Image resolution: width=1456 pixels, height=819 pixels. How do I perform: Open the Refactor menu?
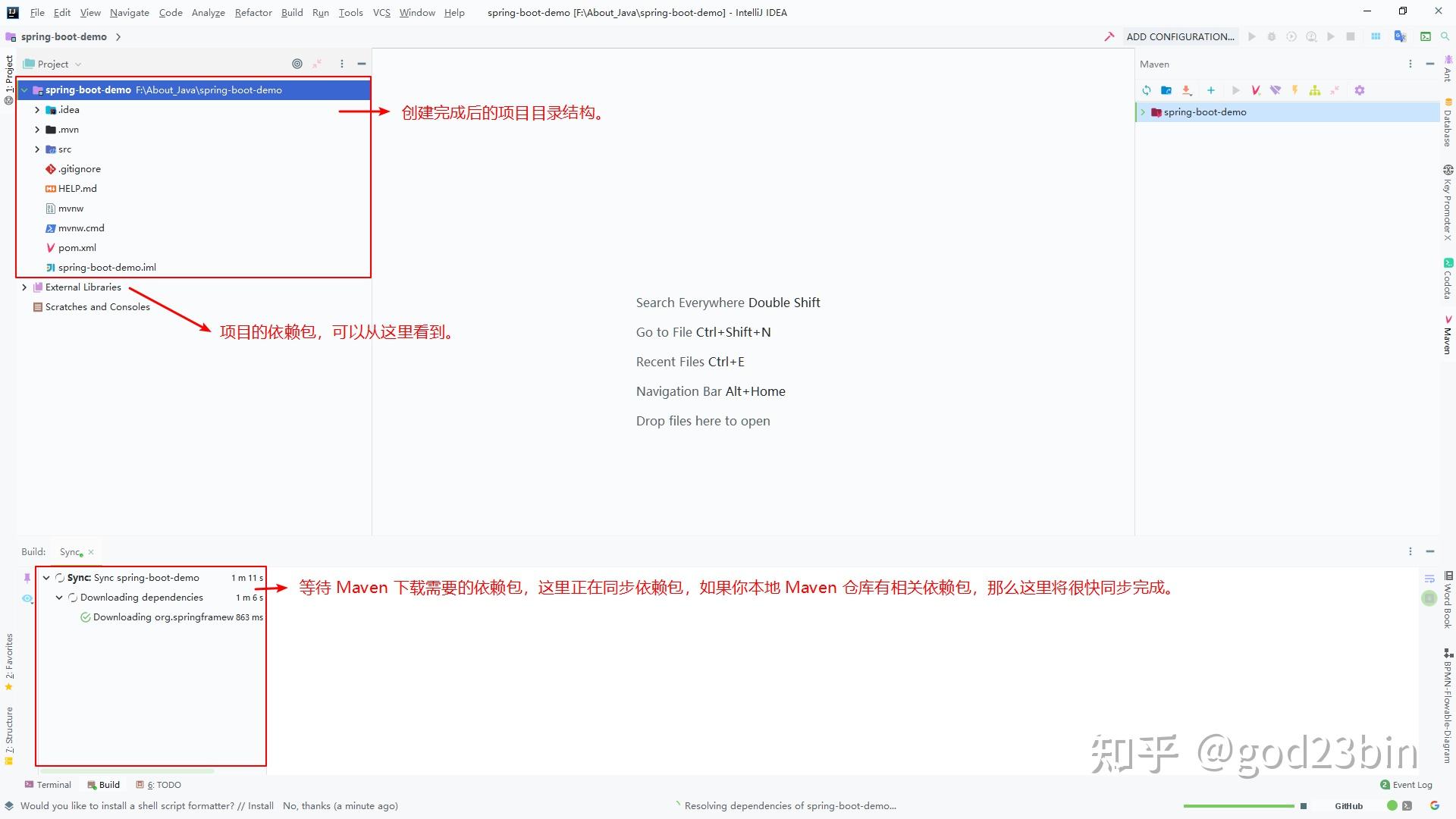[253, 12]
